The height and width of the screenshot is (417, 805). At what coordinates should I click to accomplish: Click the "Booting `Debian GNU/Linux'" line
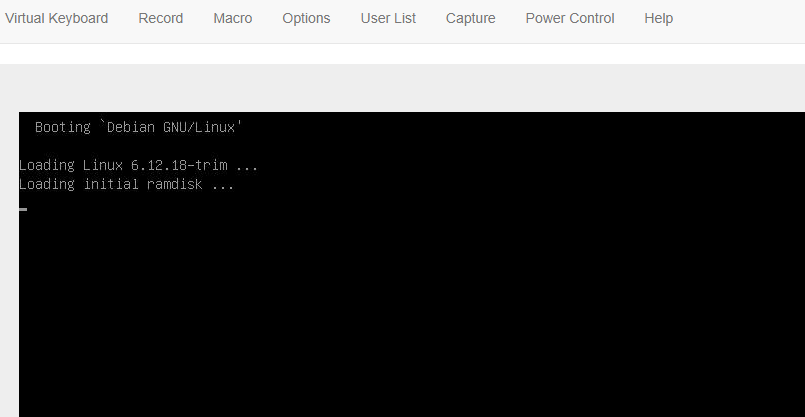[x=139, y=127]
